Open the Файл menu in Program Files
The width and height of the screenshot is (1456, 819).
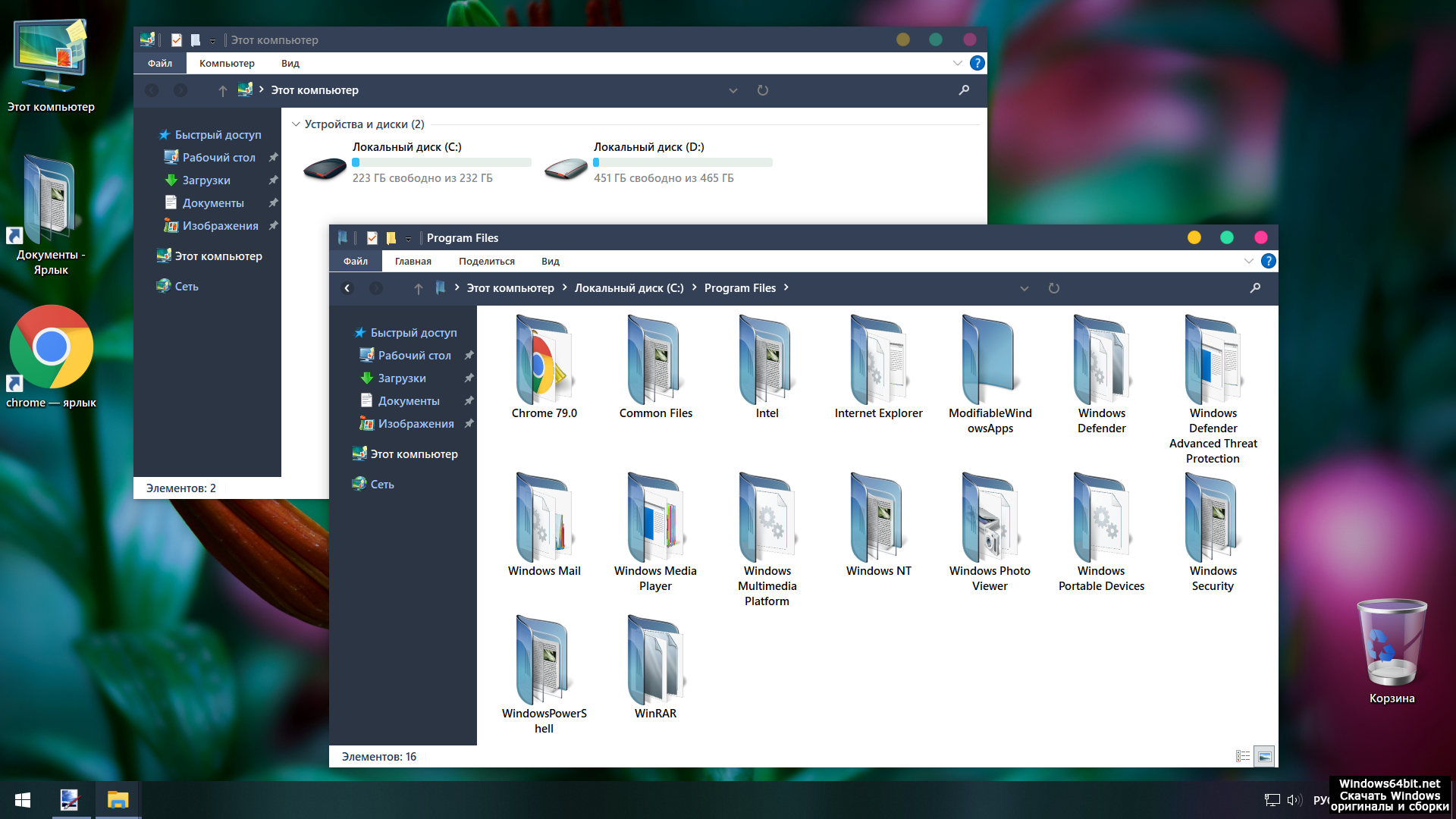coord(355,261)
